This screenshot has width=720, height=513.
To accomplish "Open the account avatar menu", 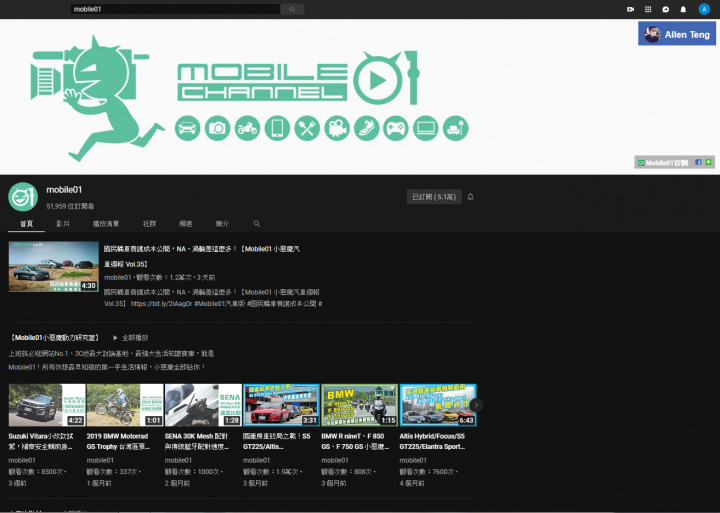I will (704, 9).
